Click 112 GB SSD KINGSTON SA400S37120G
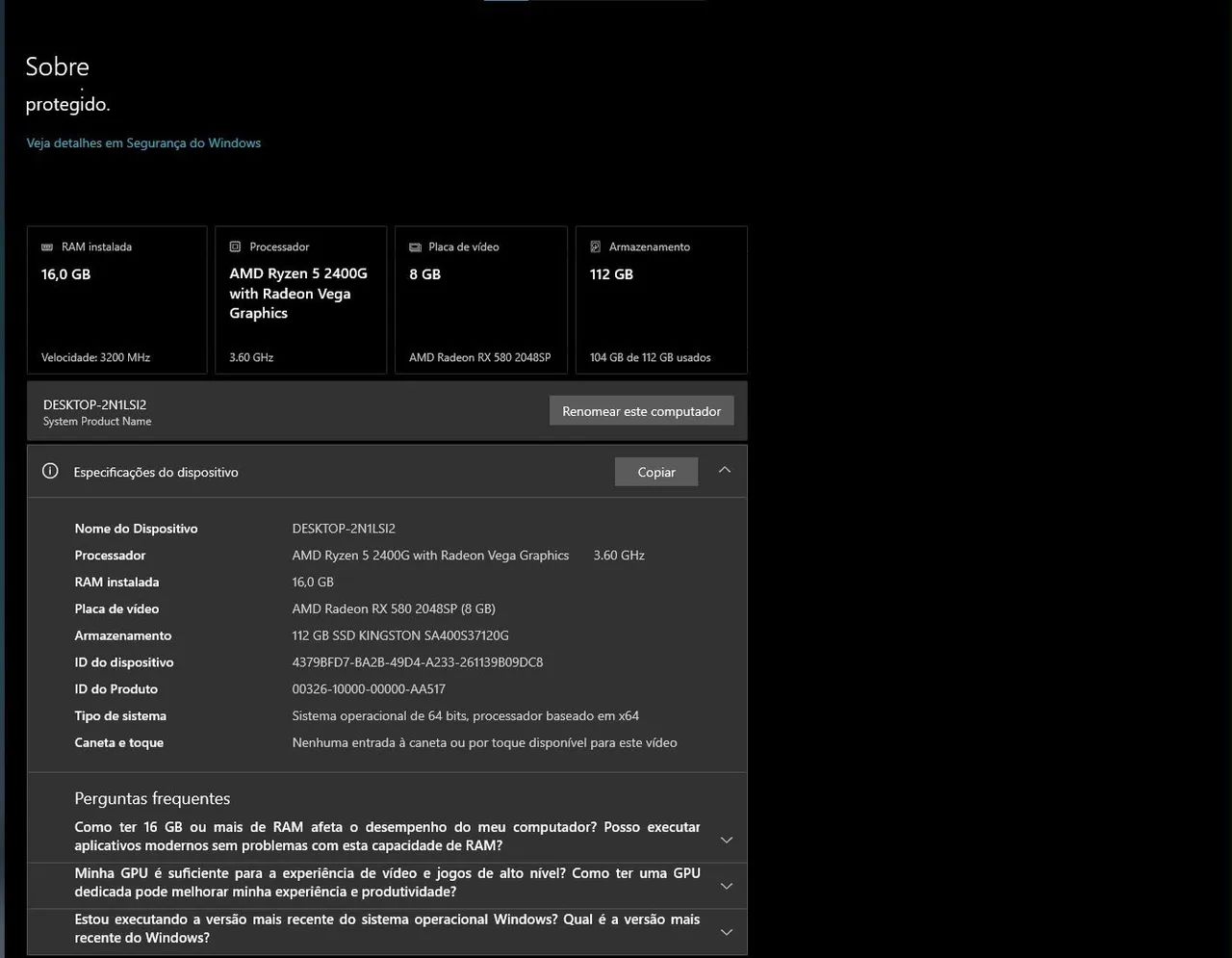The image size is (1232, 958). pos(400,635)
